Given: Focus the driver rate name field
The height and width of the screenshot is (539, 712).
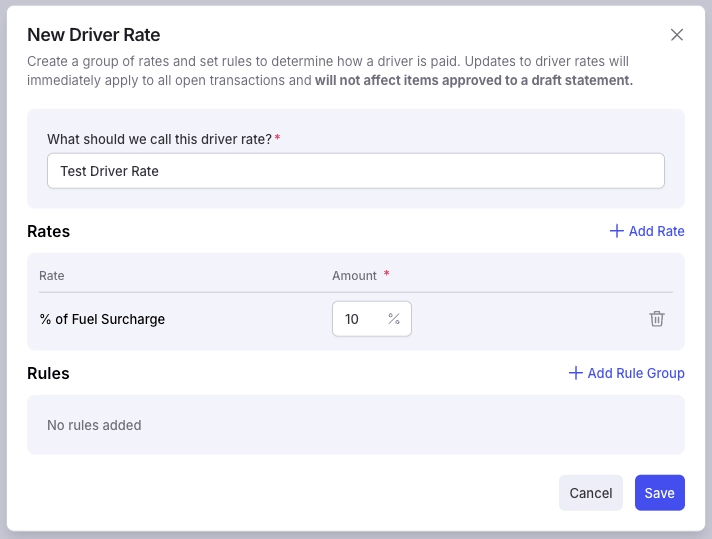Looking at the screenshot, I should click(356, 171).
